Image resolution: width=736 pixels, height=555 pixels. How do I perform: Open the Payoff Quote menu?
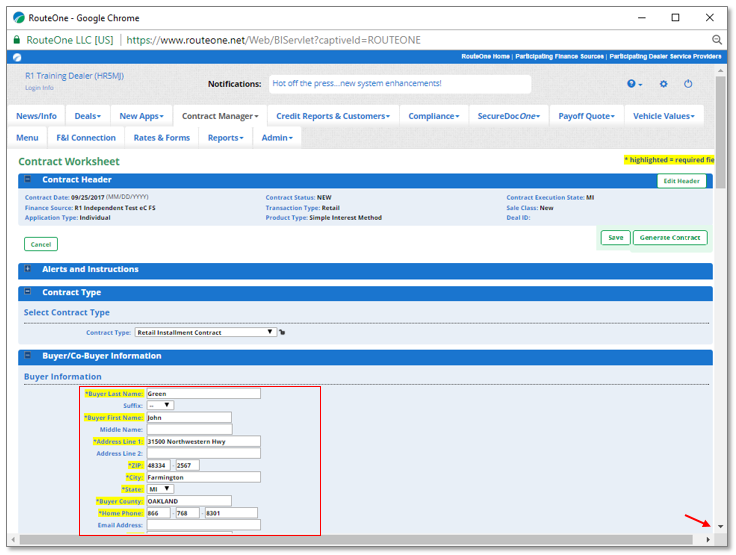tap(586, 116)
